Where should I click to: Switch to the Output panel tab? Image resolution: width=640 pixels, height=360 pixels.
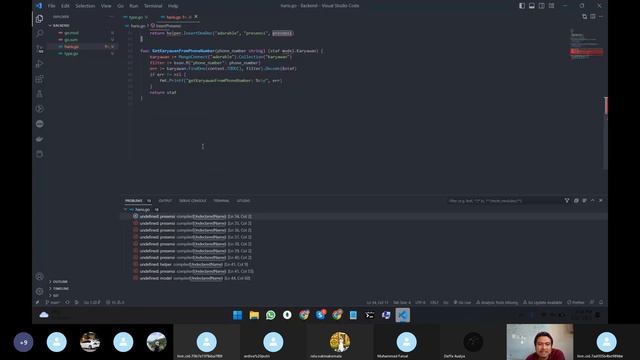(x=165, y=201)
